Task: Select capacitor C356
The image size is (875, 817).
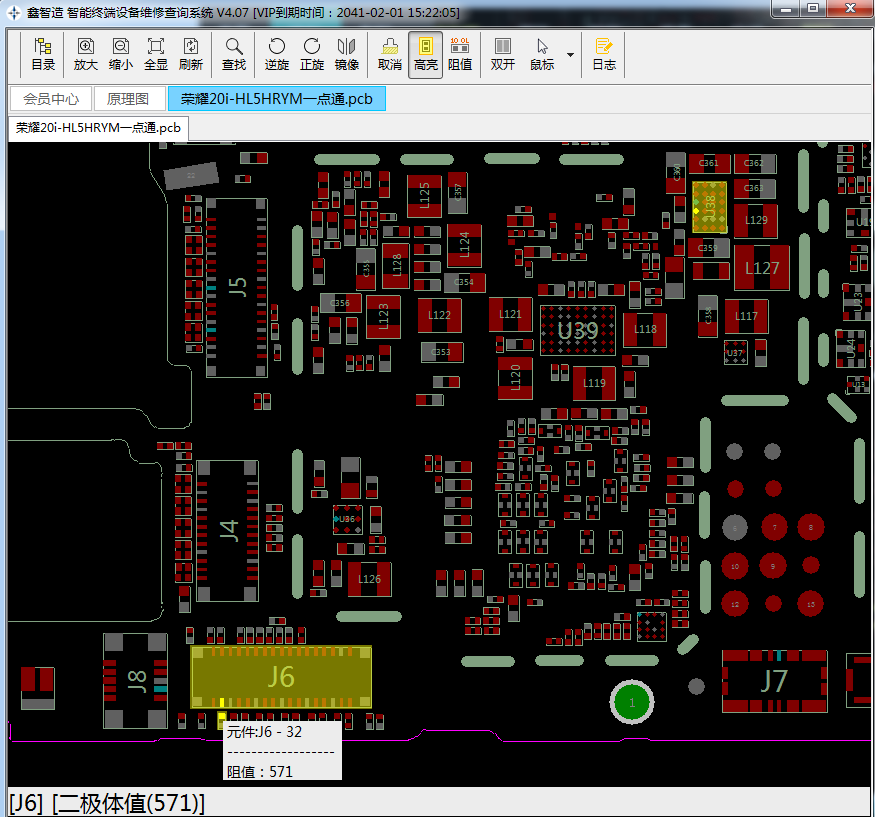Action: point(340,303)
